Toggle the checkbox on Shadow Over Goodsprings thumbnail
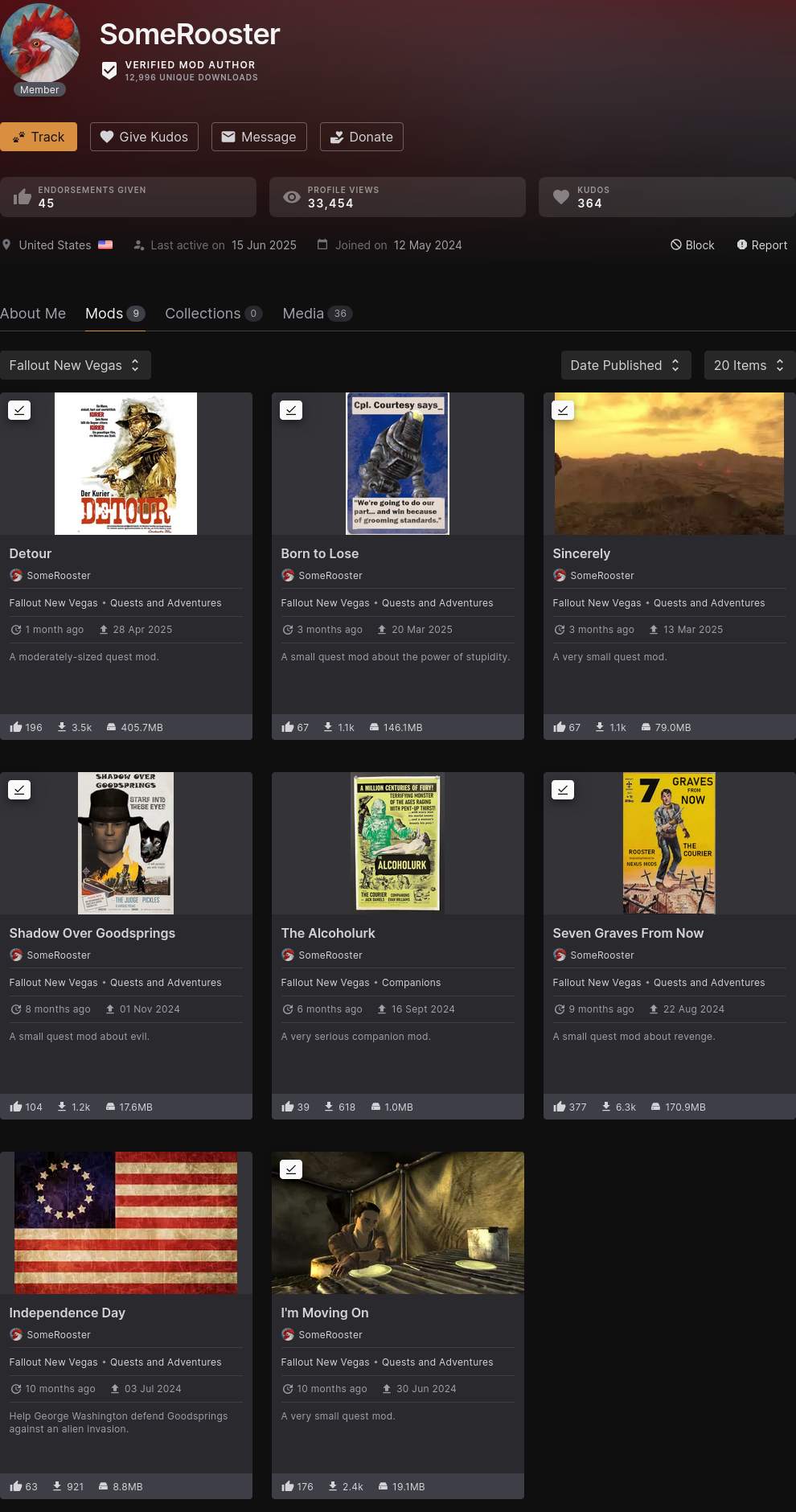 coord(19,790)
